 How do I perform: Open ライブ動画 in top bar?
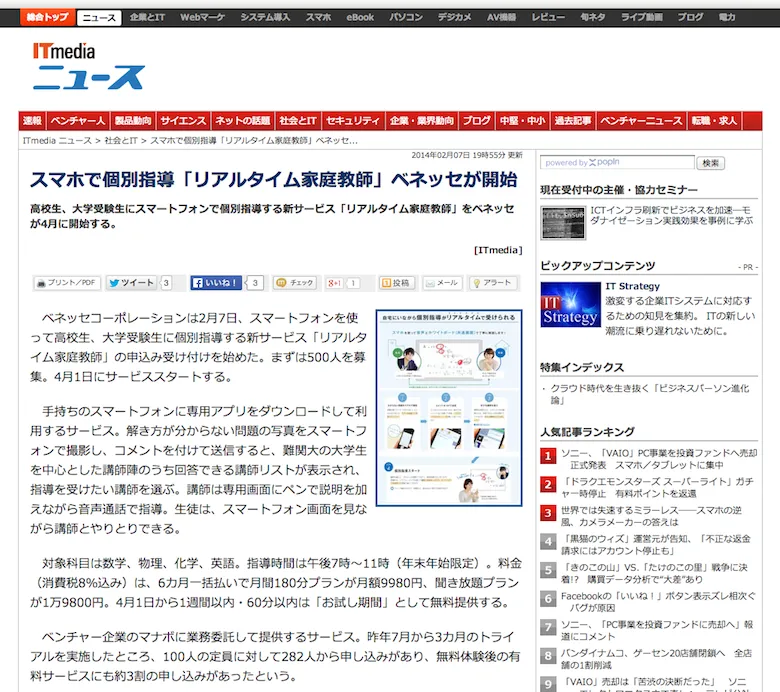642,17
